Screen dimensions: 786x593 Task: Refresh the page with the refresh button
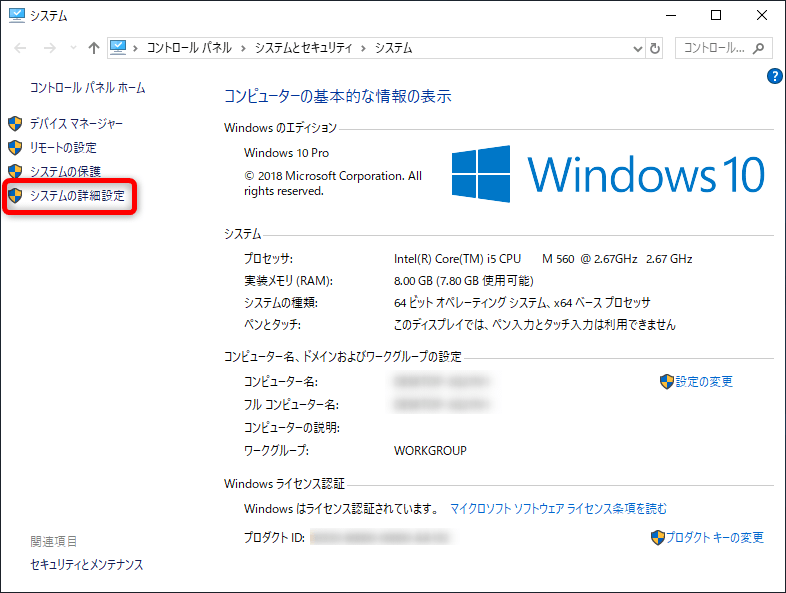click(x=655, y=48)
